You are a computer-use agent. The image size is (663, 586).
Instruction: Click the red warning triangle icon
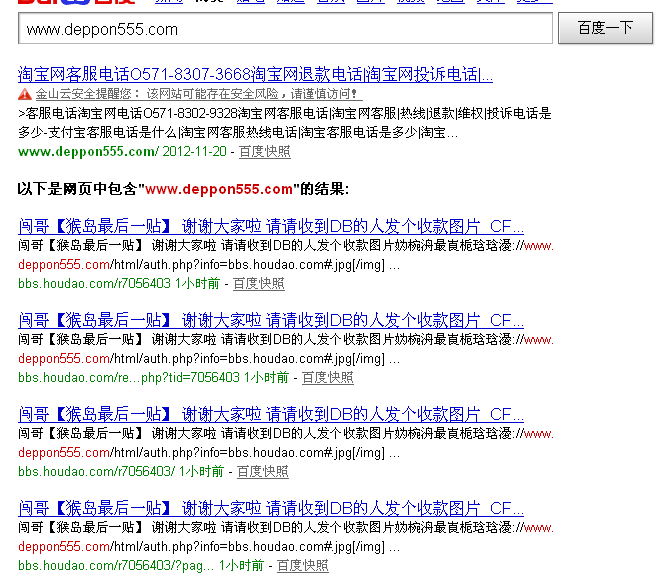pos(25,94)
